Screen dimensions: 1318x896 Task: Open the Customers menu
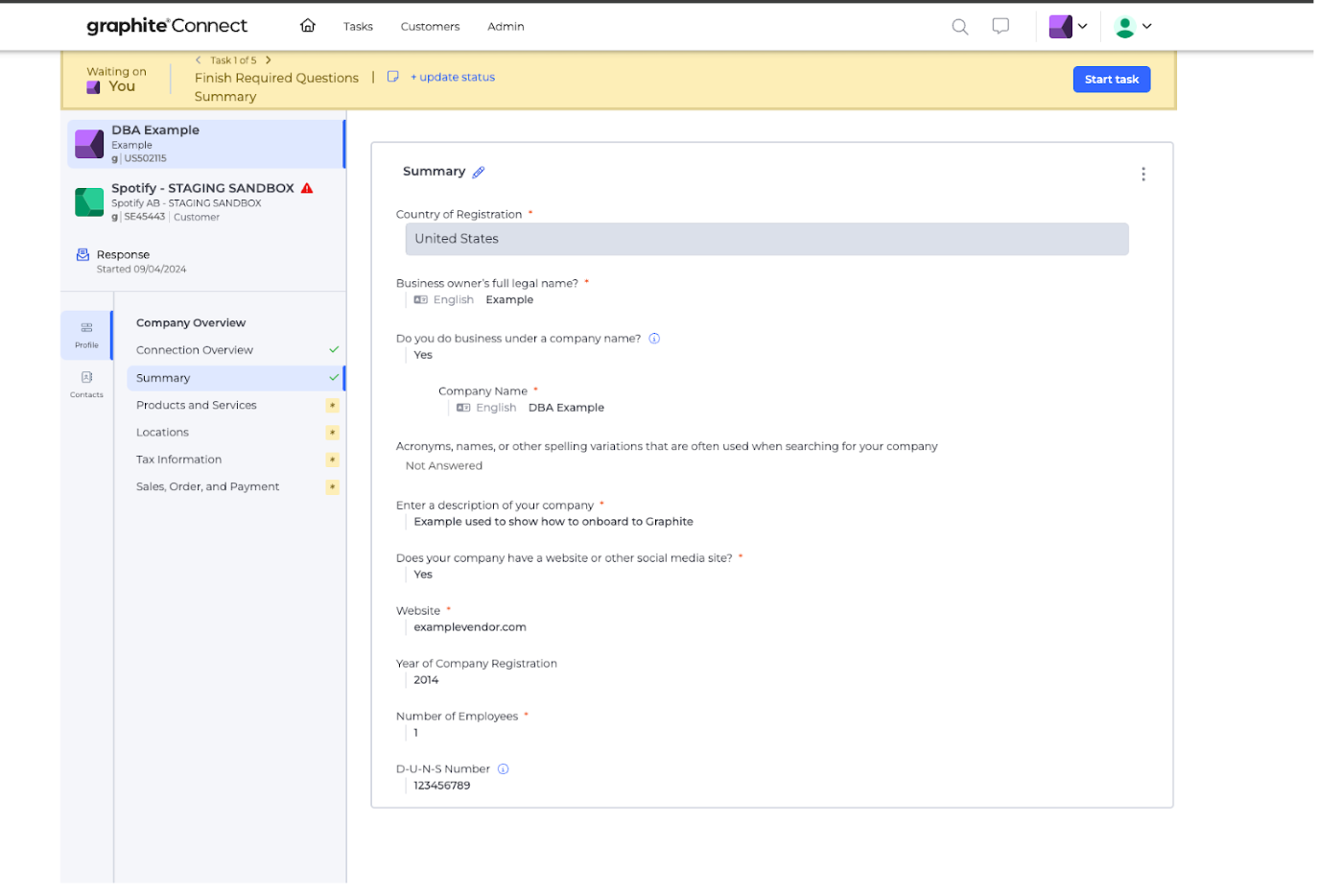click(x=430, y=27)
